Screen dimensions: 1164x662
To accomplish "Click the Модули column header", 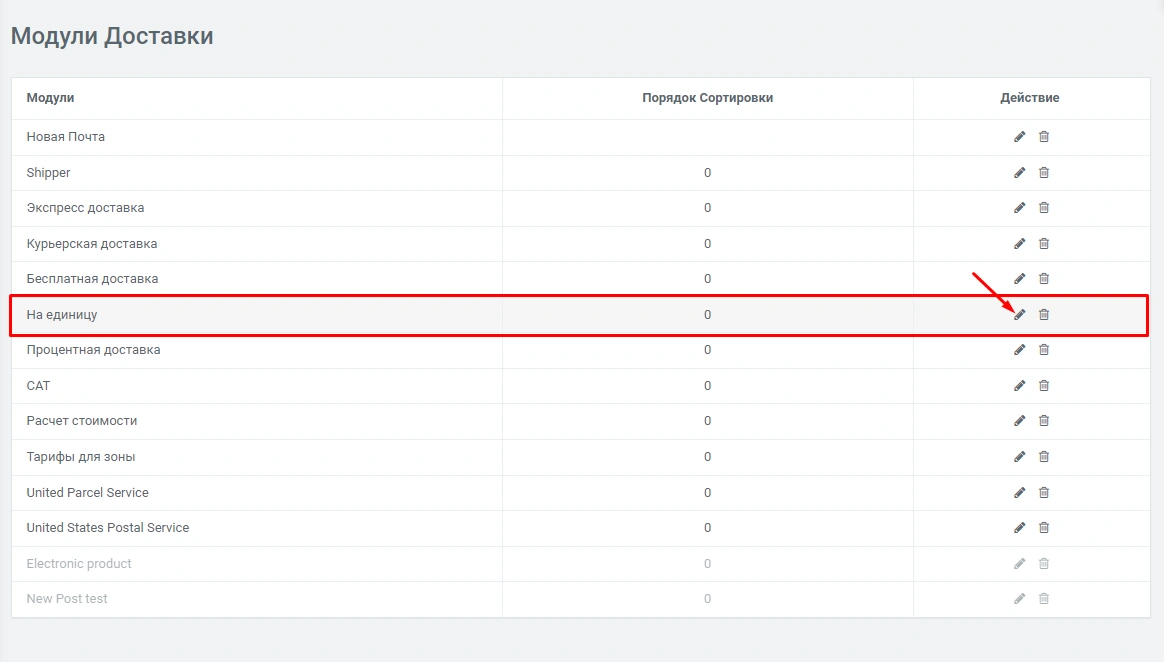I will 50,98.
